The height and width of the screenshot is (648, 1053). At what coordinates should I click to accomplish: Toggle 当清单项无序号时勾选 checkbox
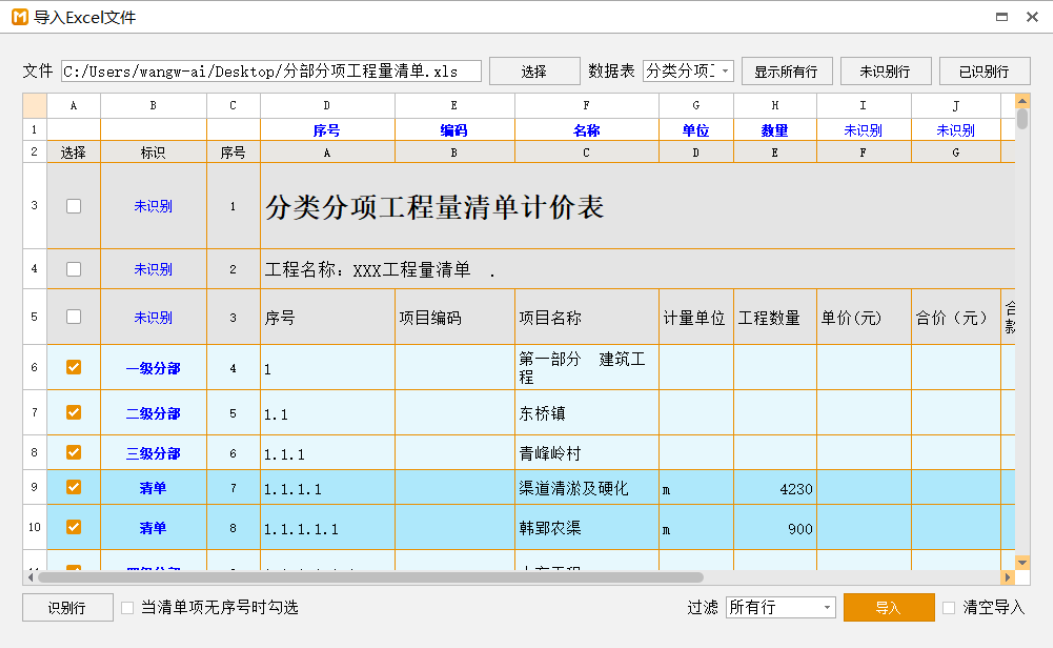point(127,607)
